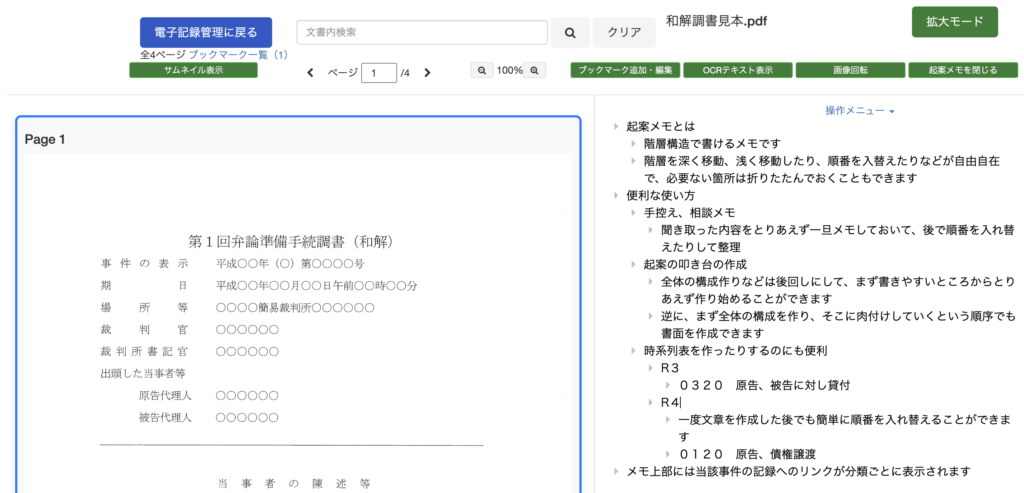
Task: Click the zoom out magnifier icon
Action: coord(482,71)
